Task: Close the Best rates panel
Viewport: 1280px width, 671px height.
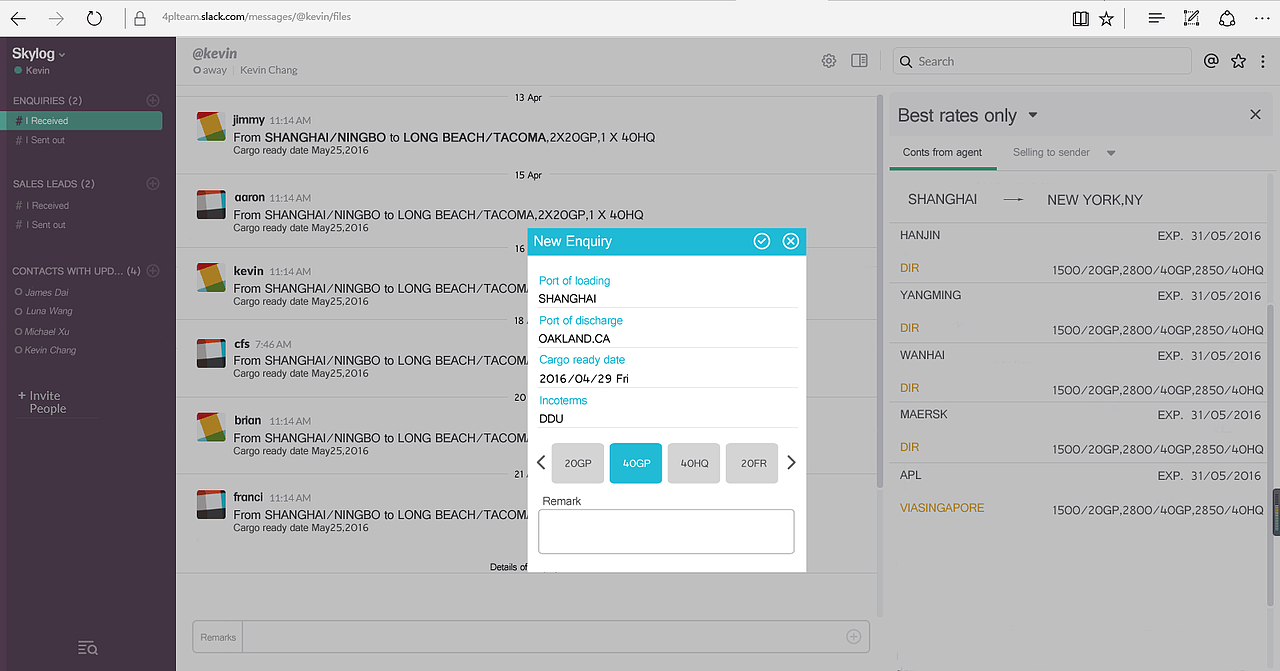Action: coord(1255,115)
